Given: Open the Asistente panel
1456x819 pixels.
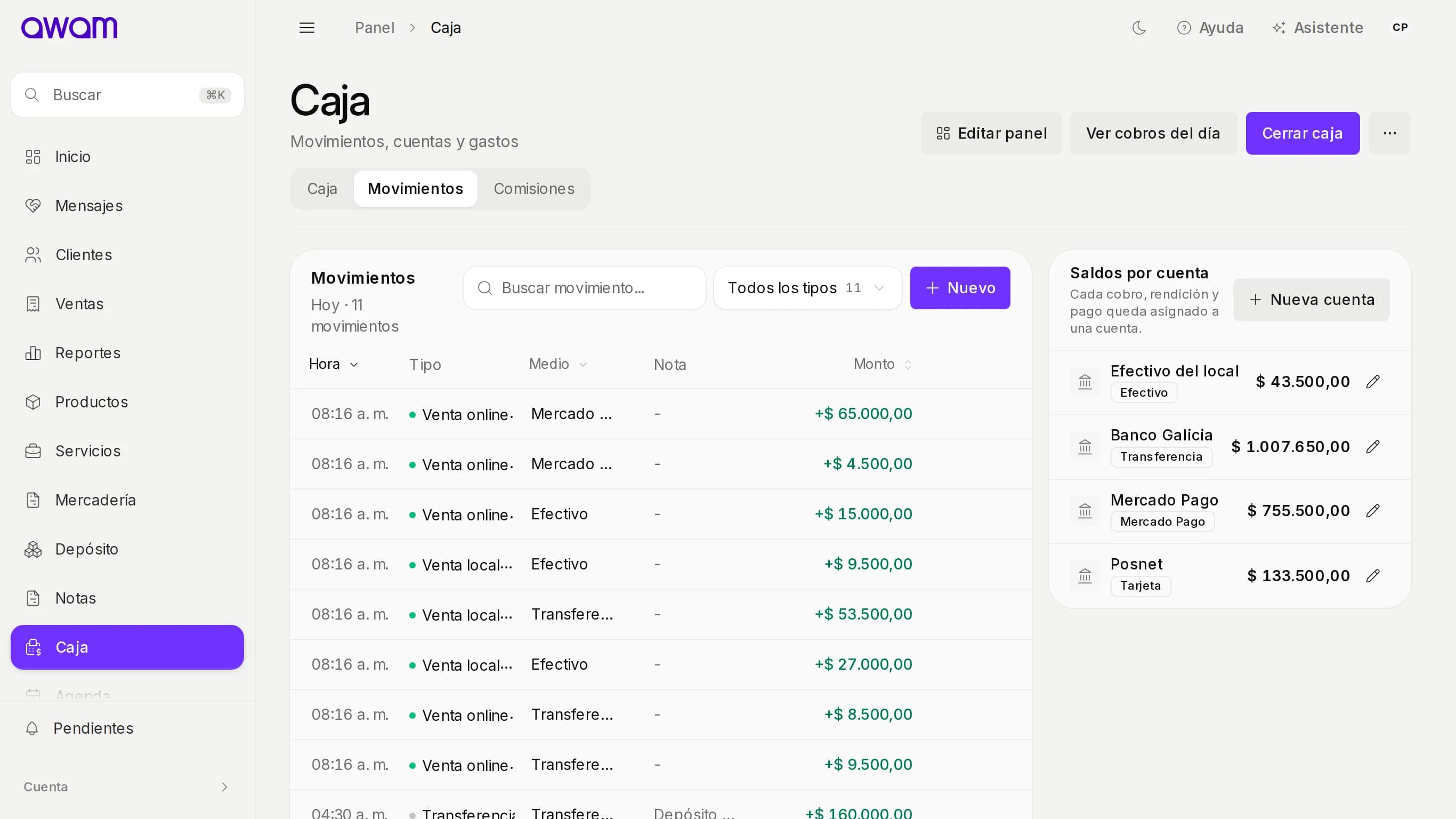Looking at the screenshot, I should [x=1317, y=28].
